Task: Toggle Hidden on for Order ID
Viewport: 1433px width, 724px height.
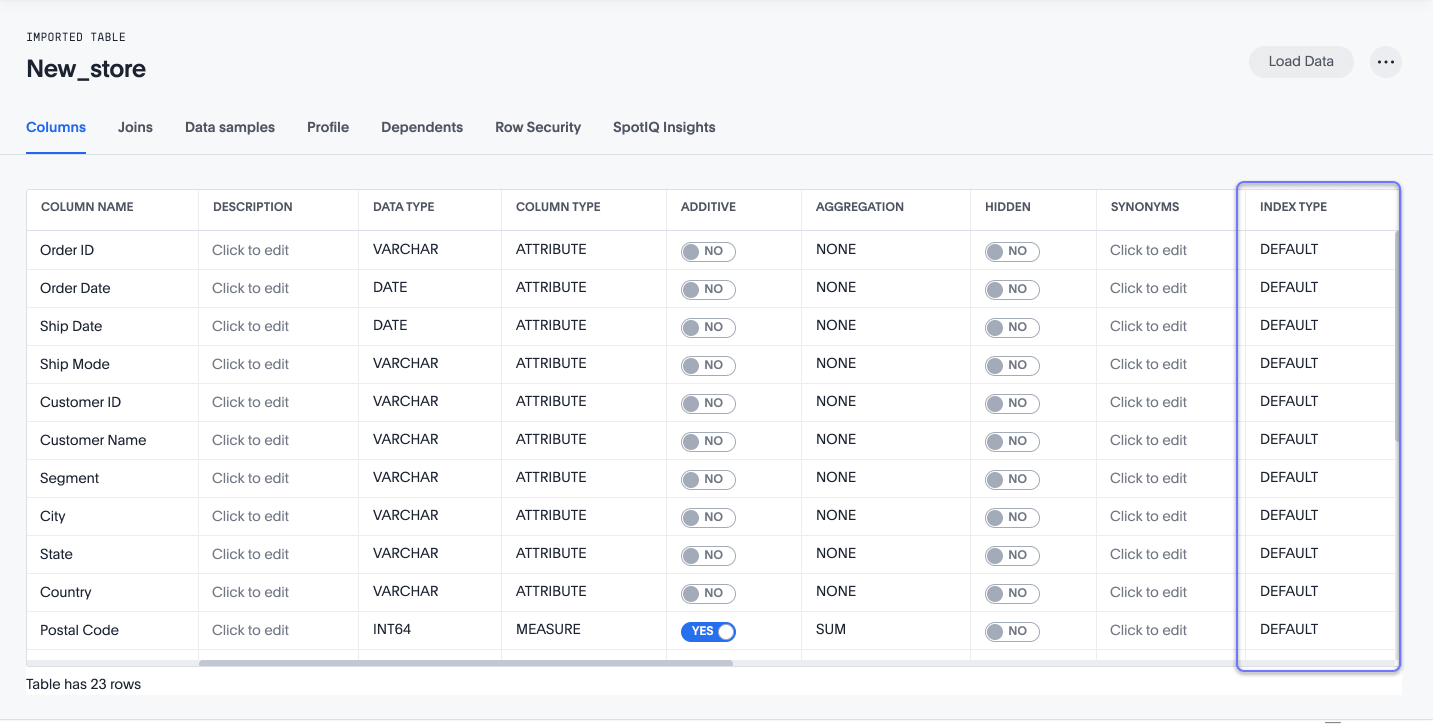Action: click(1011, 251)
